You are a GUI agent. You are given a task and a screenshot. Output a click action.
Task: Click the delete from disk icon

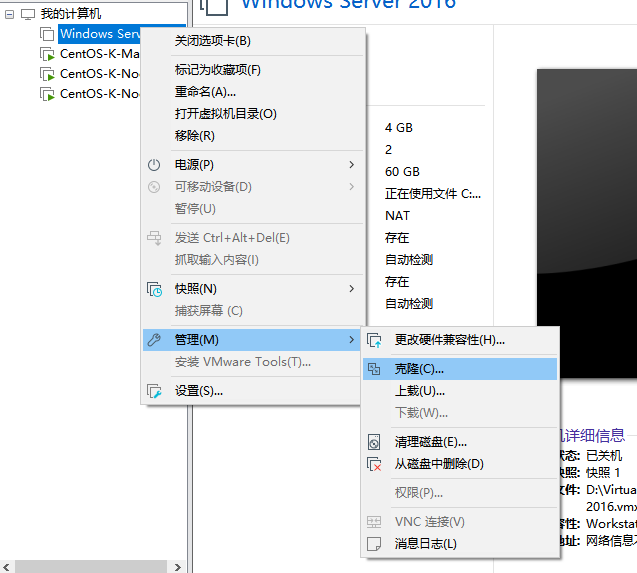374,464
